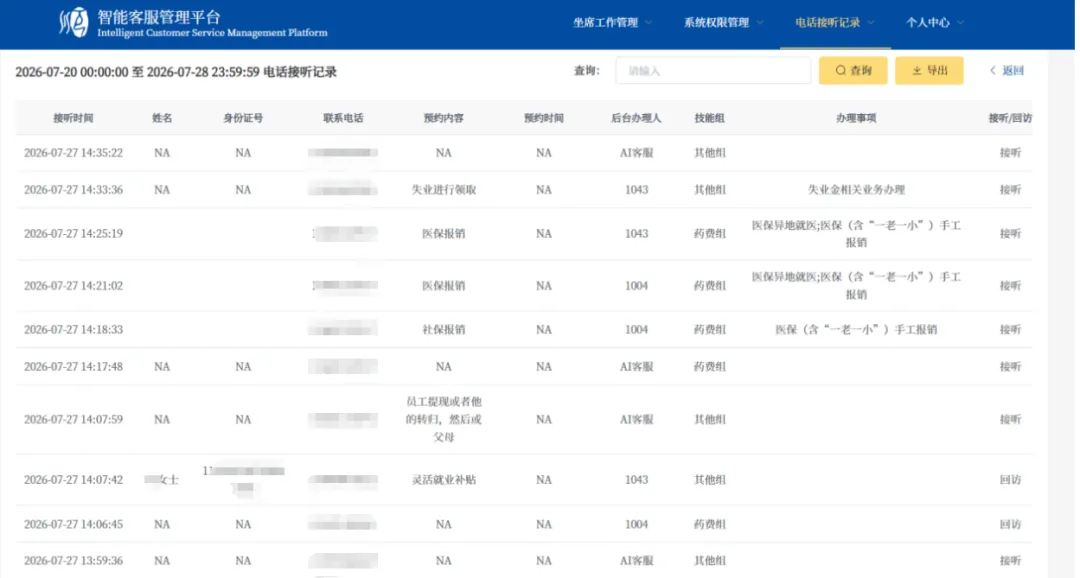Select the 2026-07-27 14:07:59 record time
The width and height of the screenshot is (1080, 578).
(x=74, y=419)
